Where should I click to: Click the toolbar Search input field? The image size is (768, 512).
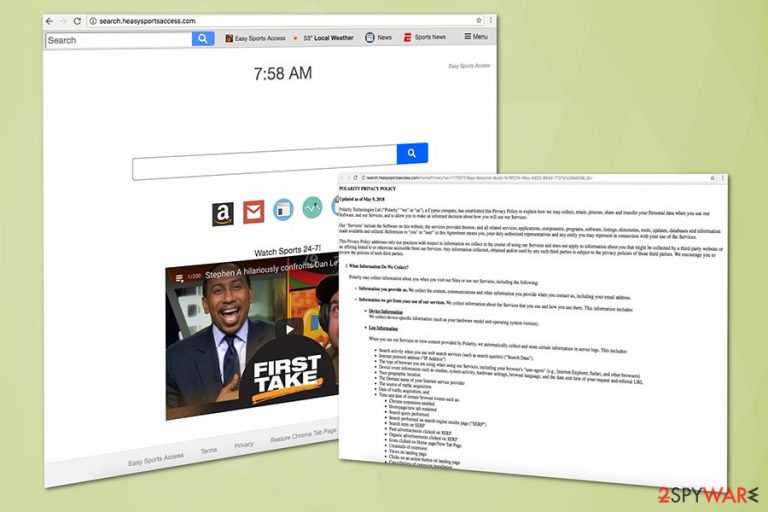pyautogui.click(x=119, y=40)
